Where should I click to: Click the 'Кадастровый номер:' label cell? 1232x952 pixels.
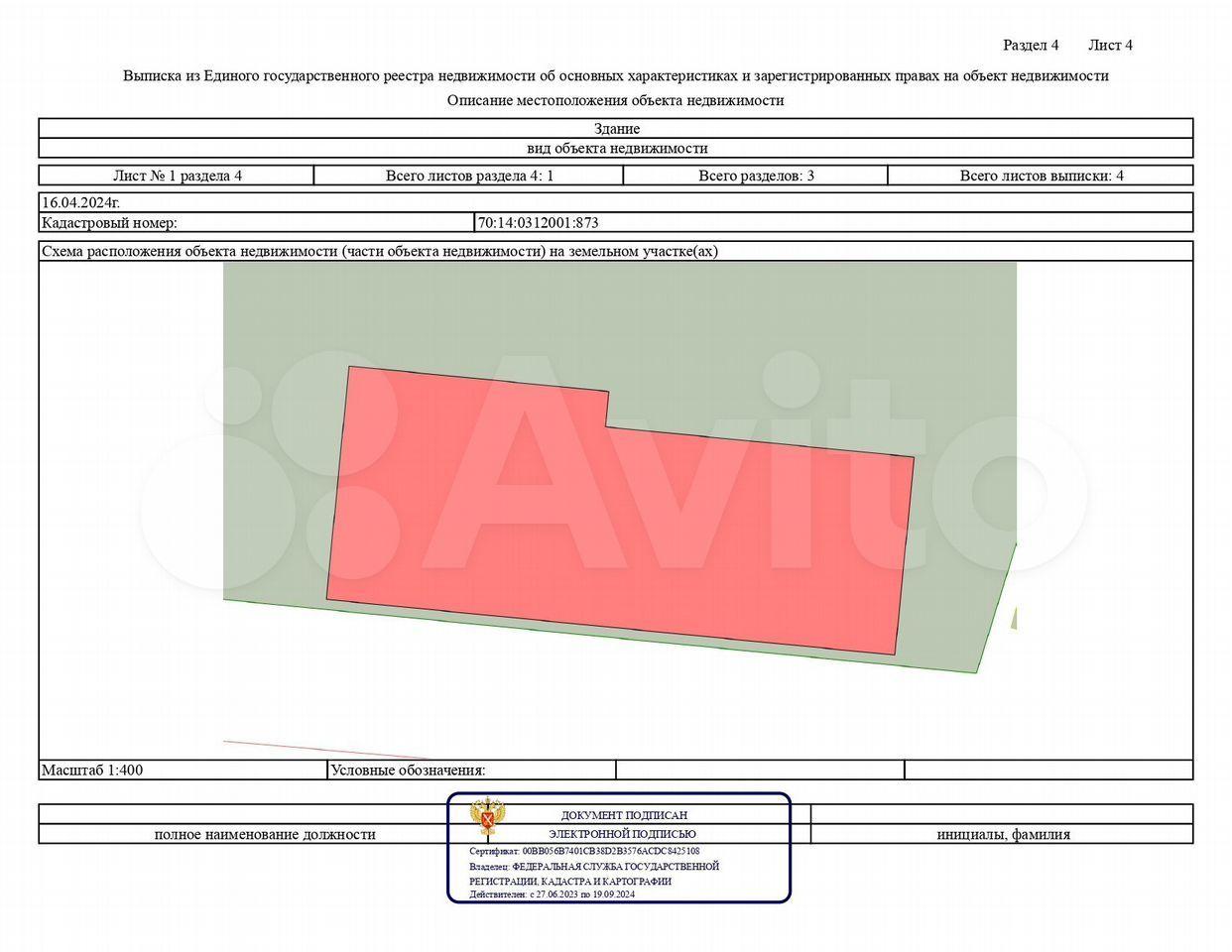click(109, 223)
